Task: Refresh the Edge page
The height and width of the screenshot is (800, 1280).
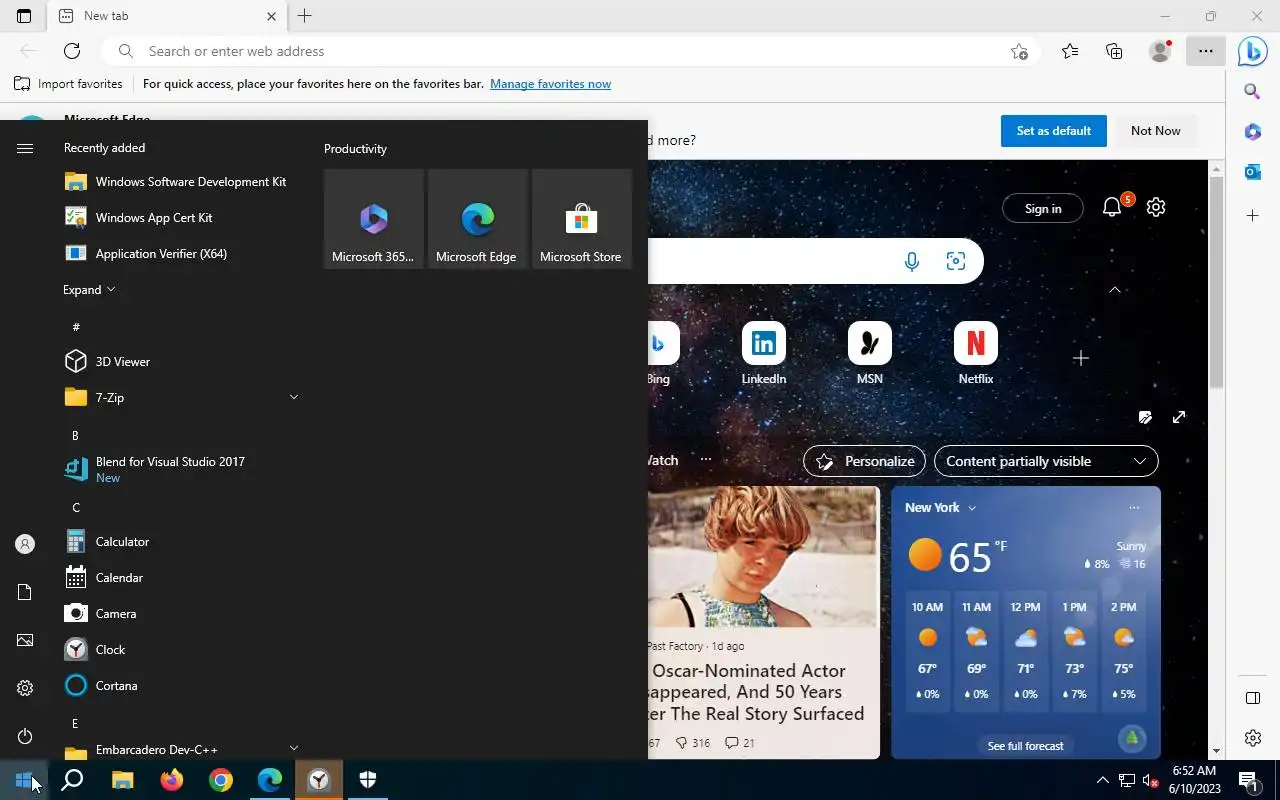Action: [72, 51]
